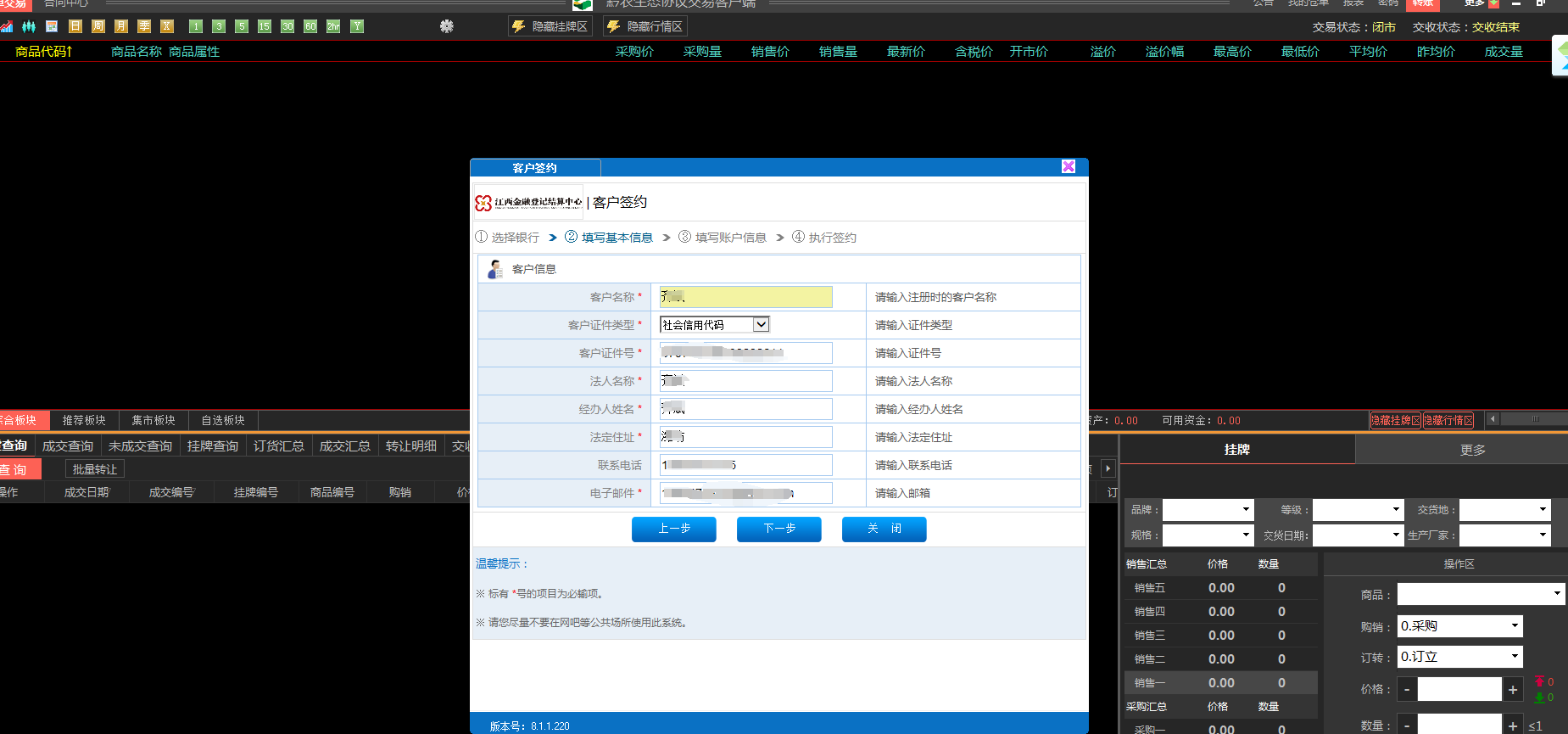Select the 5-minute chart icon
1568x734 pixels.
tap(242, 26)
